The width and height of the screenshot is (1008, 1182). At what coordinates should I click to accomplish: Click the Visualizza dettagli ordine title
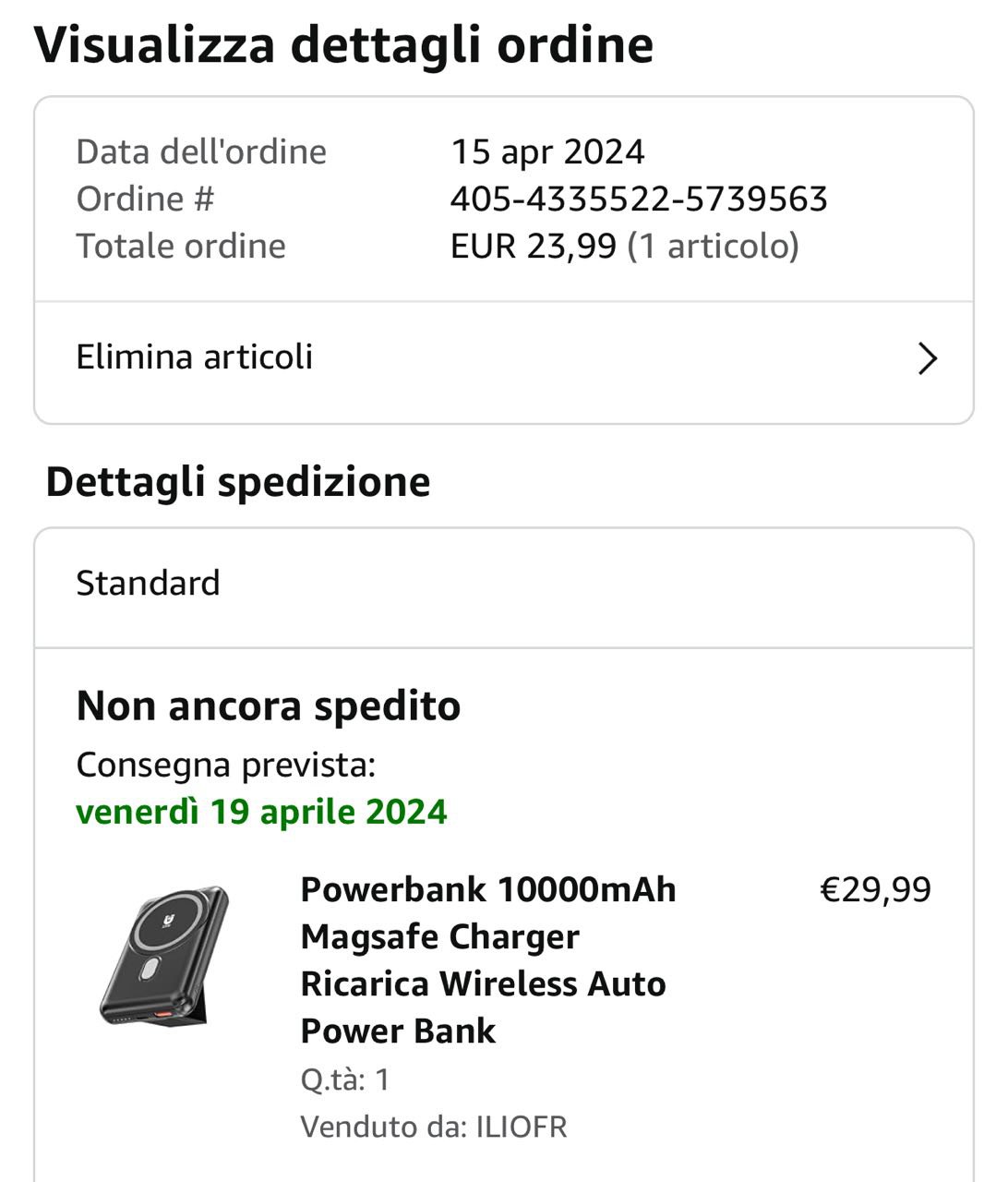(x=343, y=44)
